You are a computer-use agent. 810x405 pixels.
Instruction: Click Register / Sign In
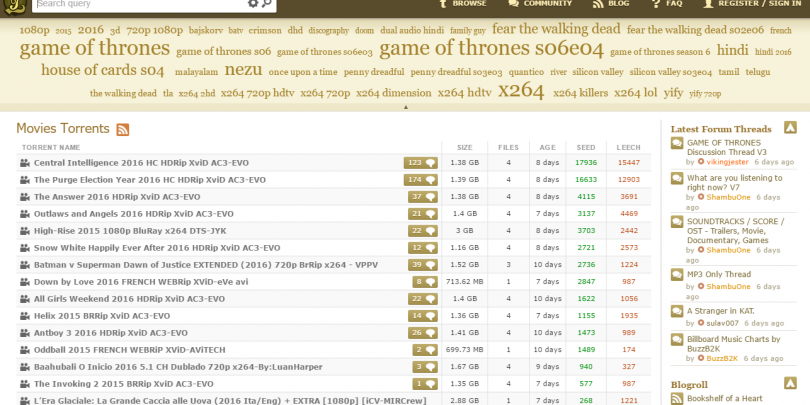point(758,4)
